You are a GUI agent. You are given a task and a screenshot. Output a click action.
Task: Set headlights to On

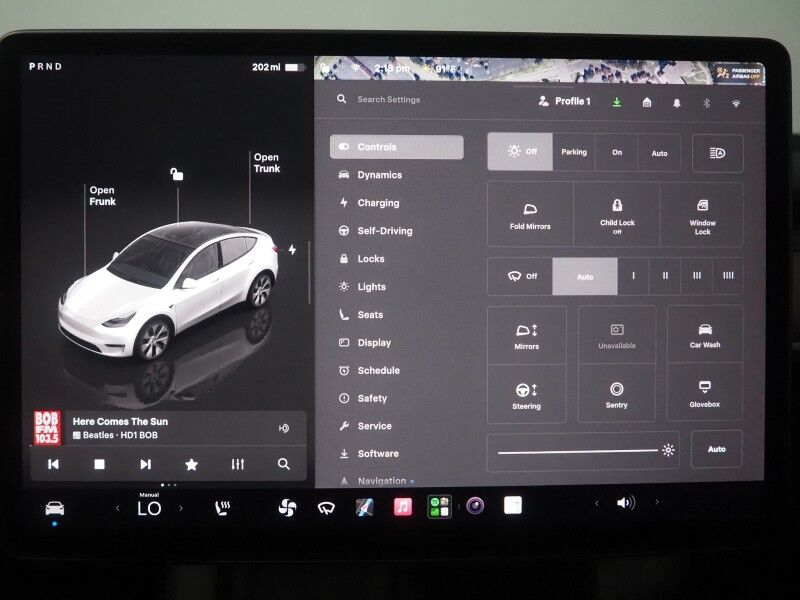click(x=617, y=153)
